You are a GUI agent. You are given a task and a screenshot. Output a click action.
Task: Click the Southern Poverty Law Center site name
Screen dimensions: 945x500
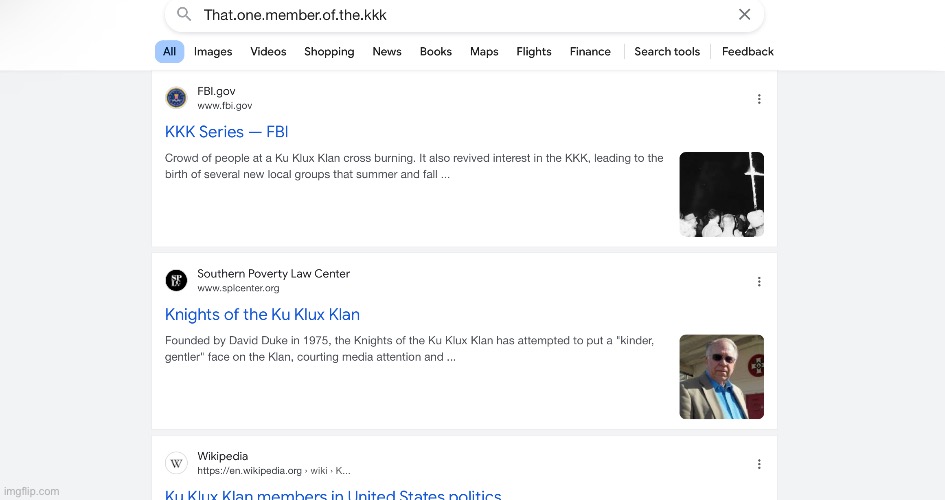(274, 273)
